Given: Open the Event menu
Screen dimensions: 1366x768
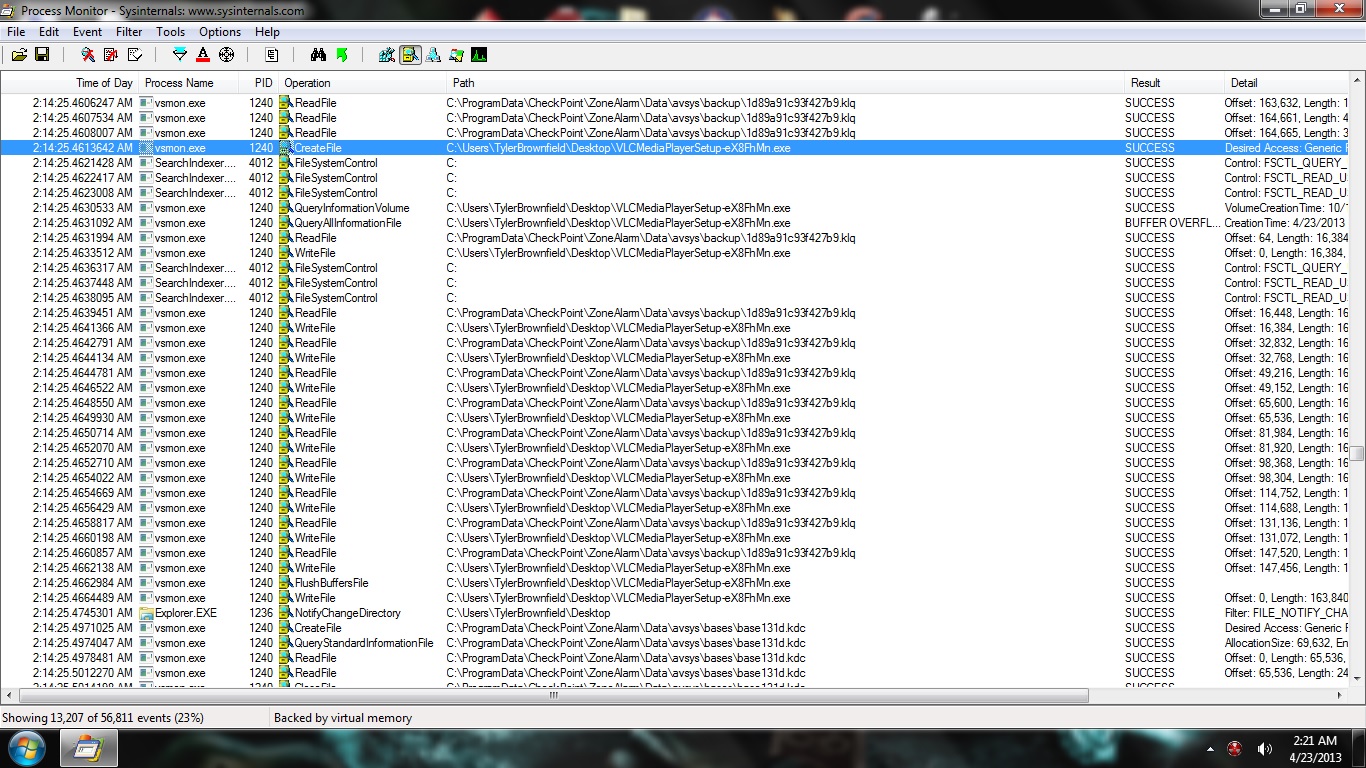Looking at the screenshot, I should pyautogui.click(x=88, y=32).
